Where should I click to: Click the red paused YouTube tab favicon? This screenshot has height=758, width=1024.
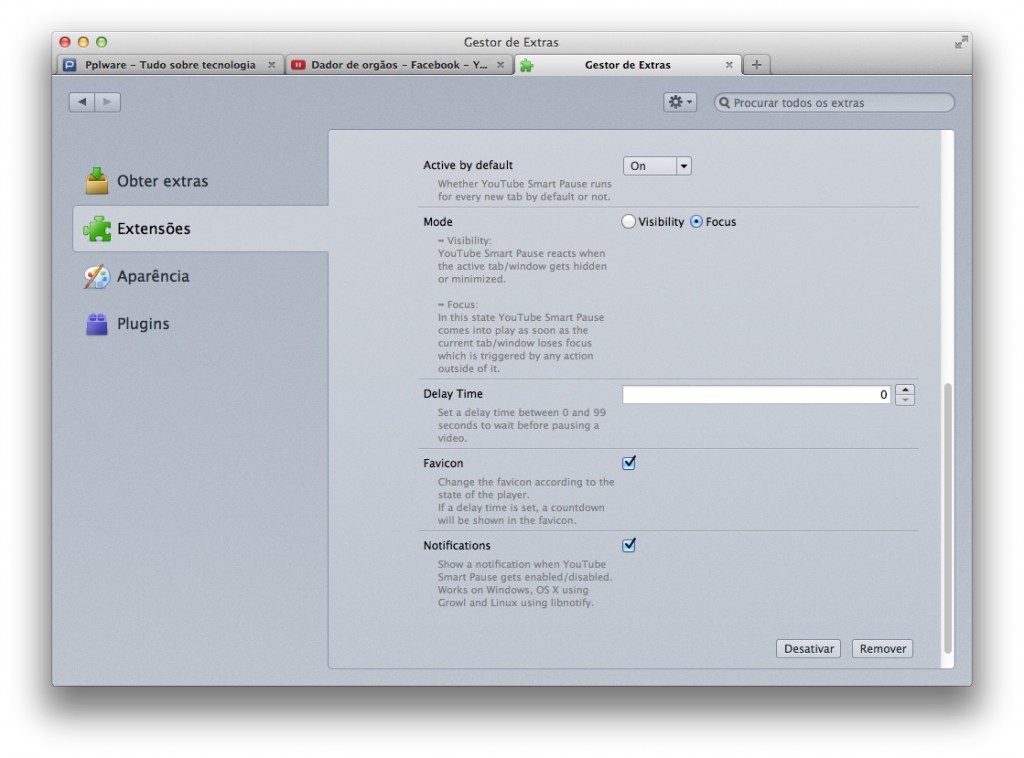298,65
